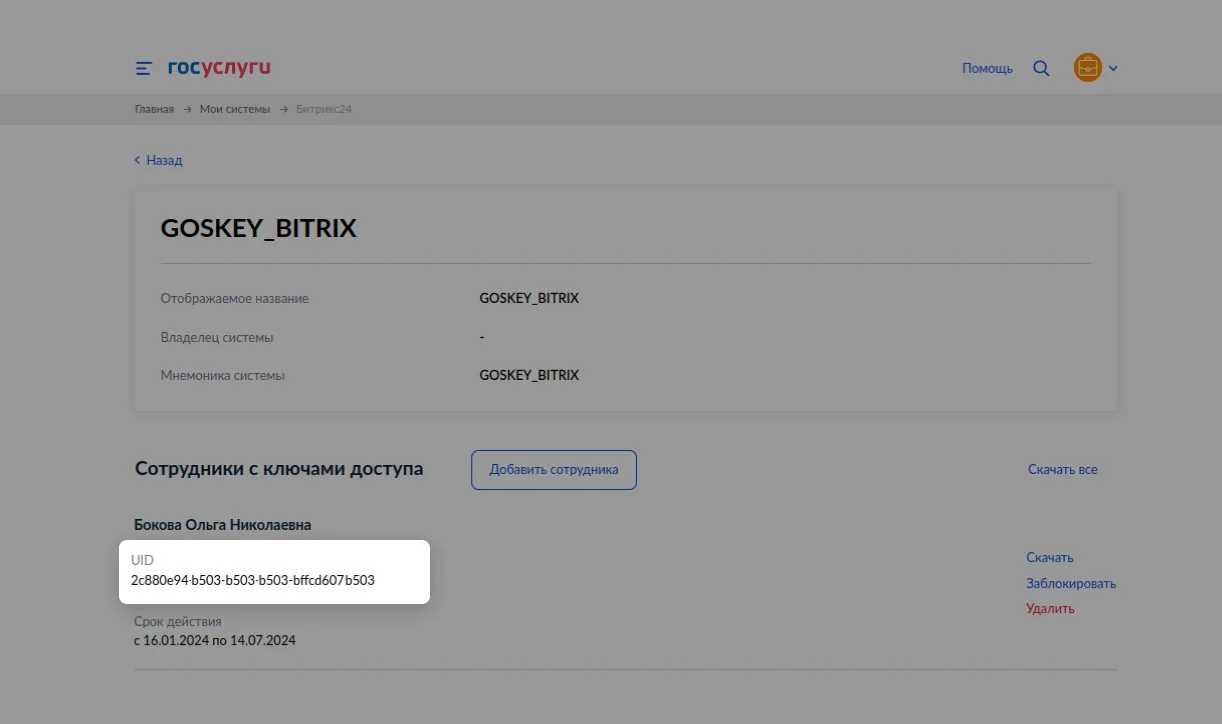Go to Мои системы breadcrumb

(235, 109)
